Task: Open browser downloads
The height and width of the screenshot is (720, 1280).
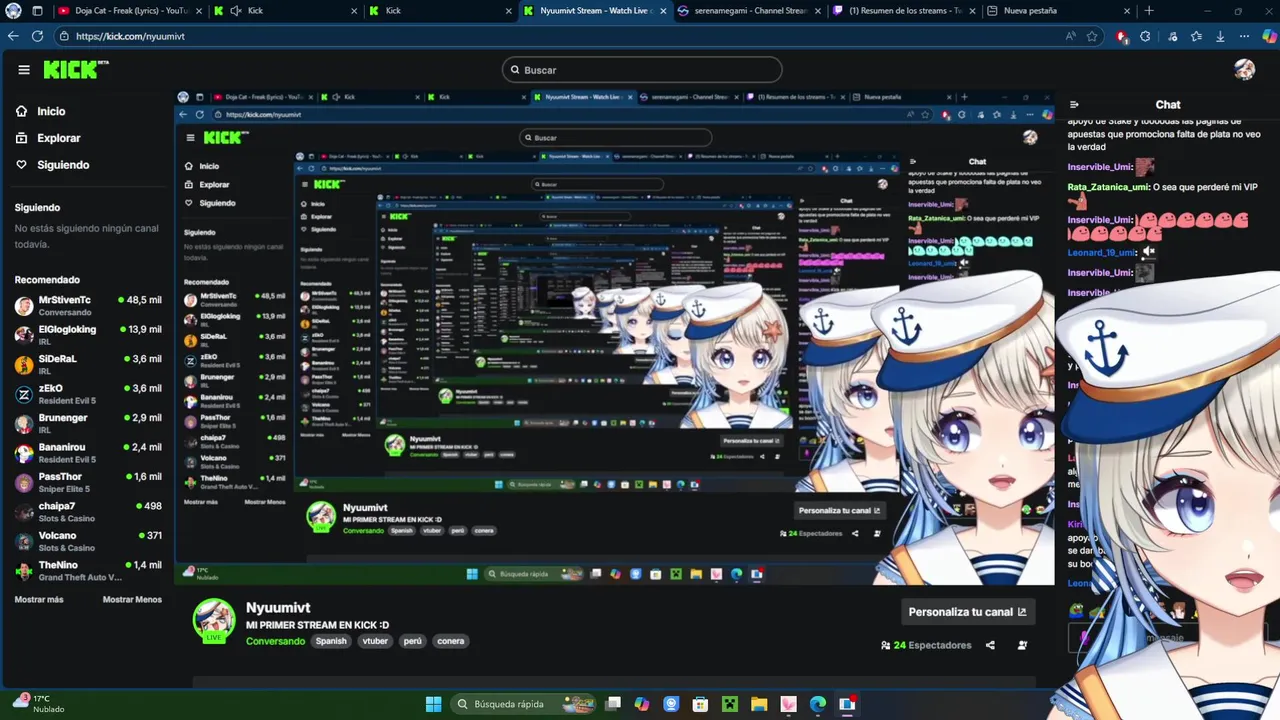Action: [x=1220, y=36]
